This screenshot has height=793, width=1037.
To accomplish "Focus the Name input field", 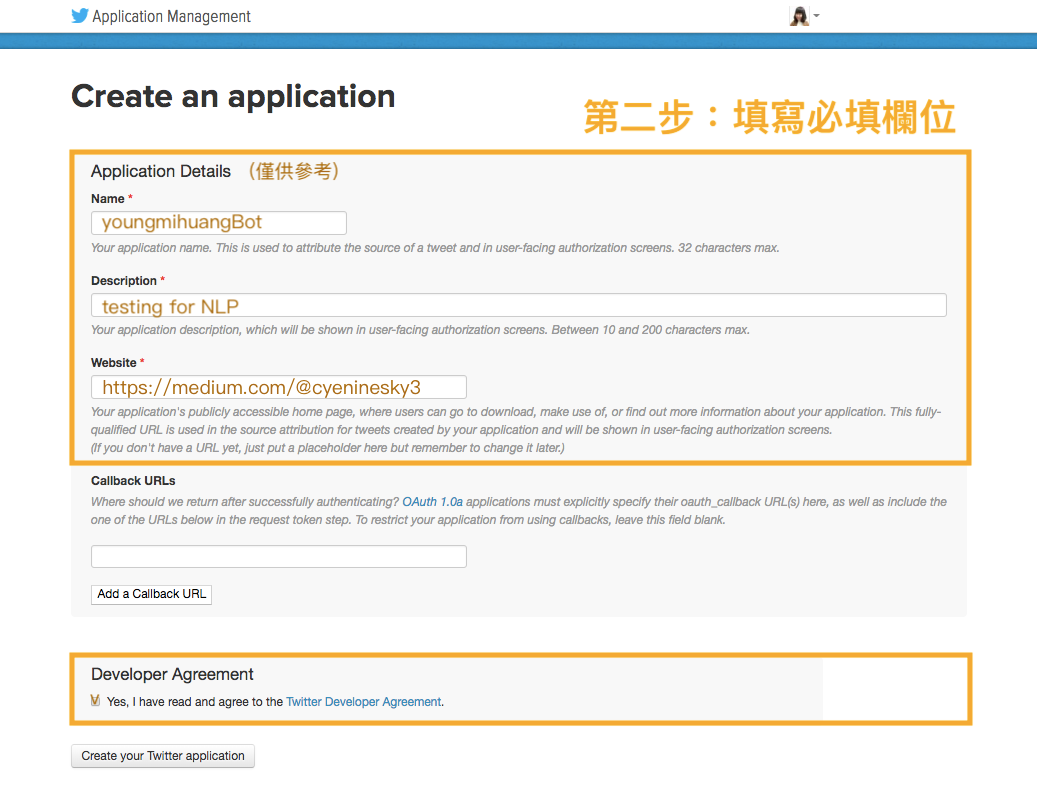I will click(219, 223).
